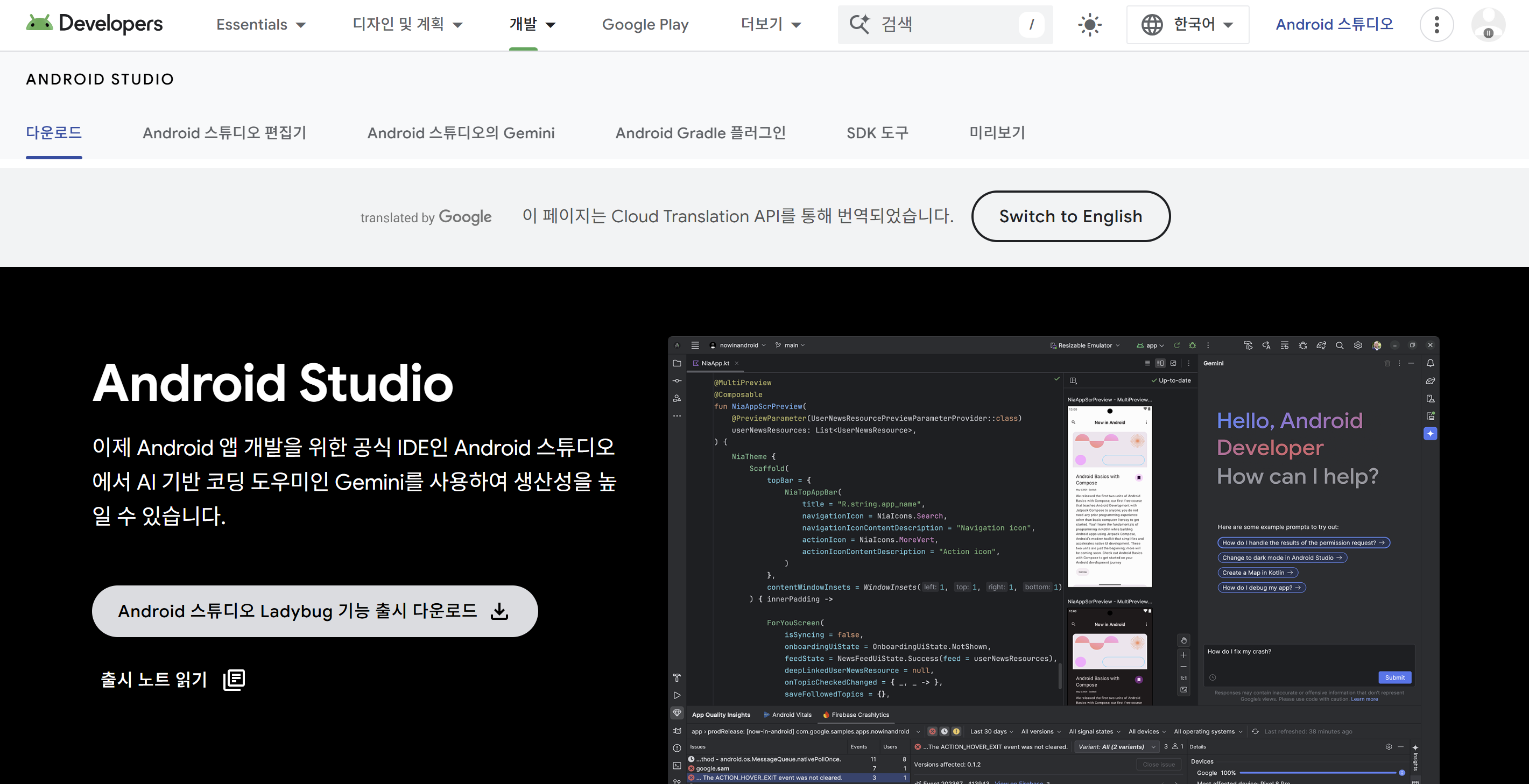Open the Android 스튜디오 header link
Image resolution: width=1529 pixels, height=784 pixels.
click(x=1334, y=24)
